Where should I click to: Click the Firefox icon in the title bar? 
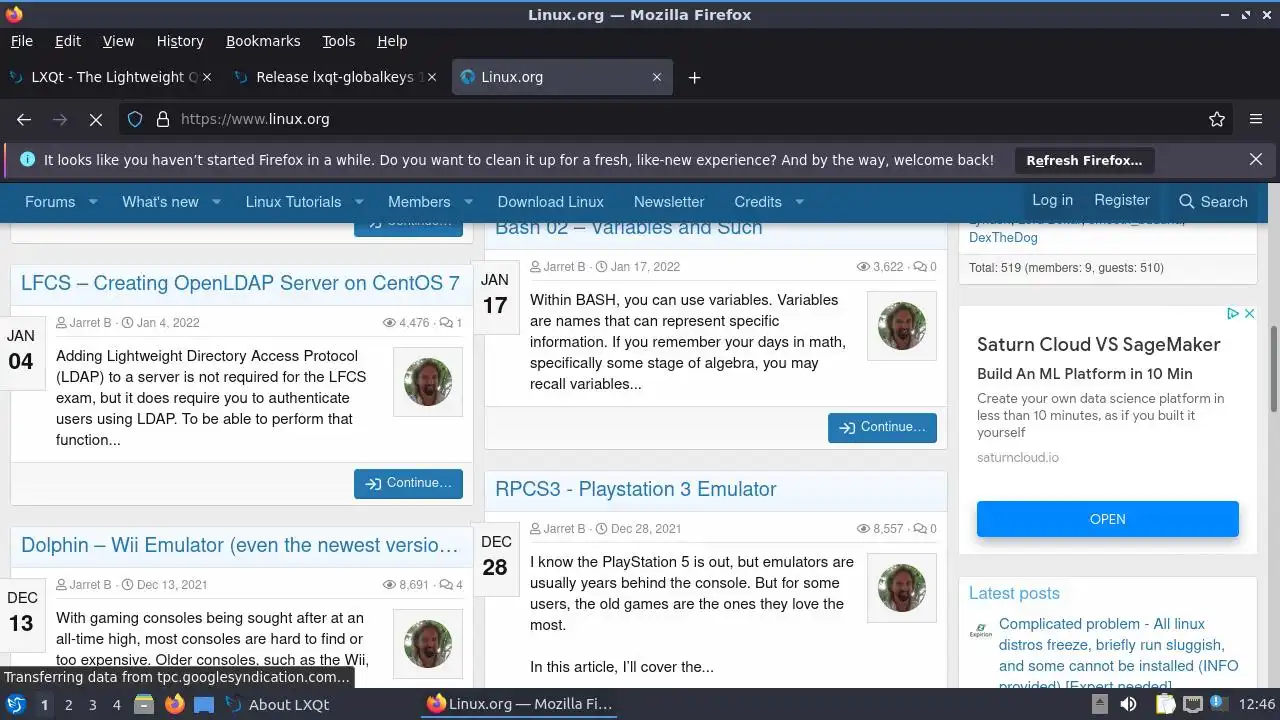tap(13, 14)
